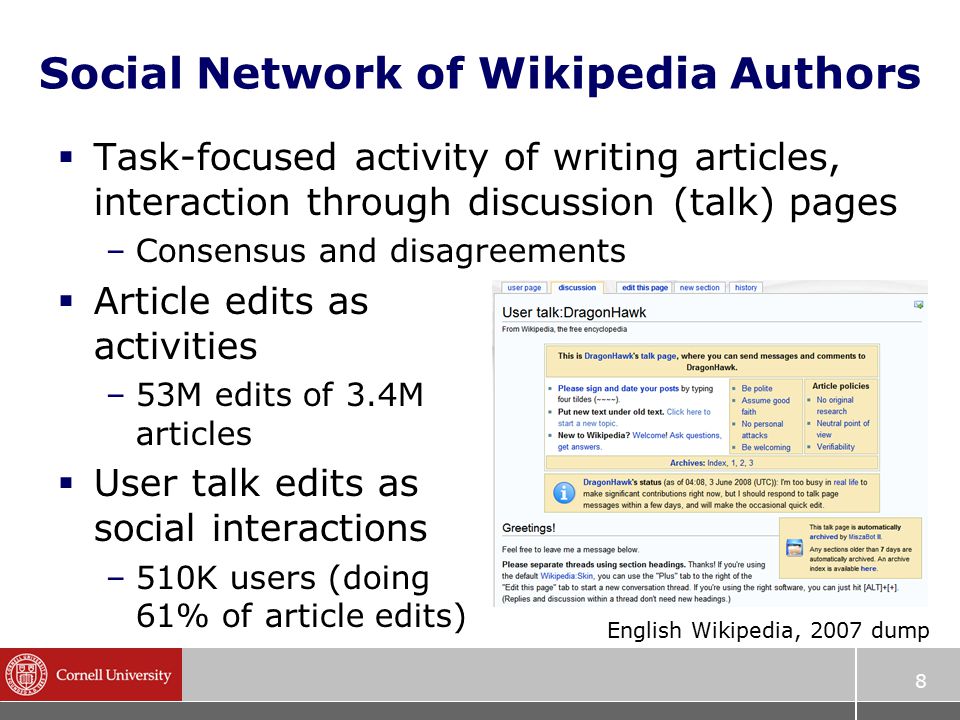Follow the 'Verifiability' link
Viewport: 960px width, 720px height.
pyautogui.click(x=835, y=446)
